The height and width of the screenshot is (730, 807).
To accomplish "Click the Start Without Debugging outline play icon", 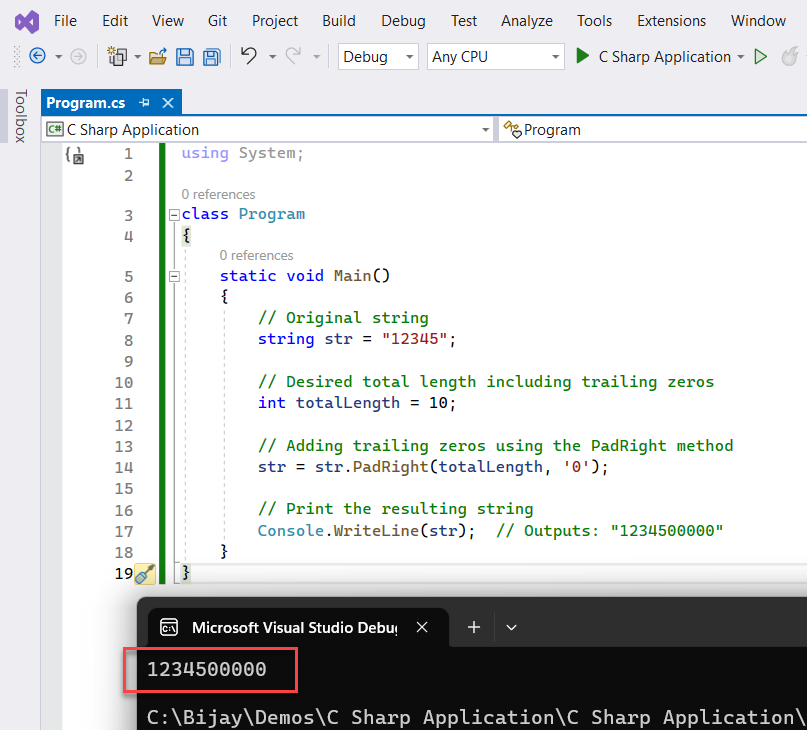I will [760, 57].
